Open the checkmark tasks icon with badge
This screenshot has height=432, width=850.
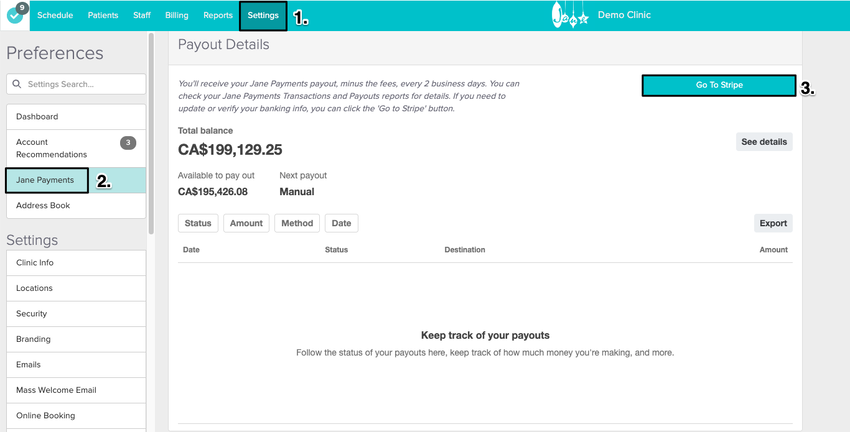click(x=15, y=15)
